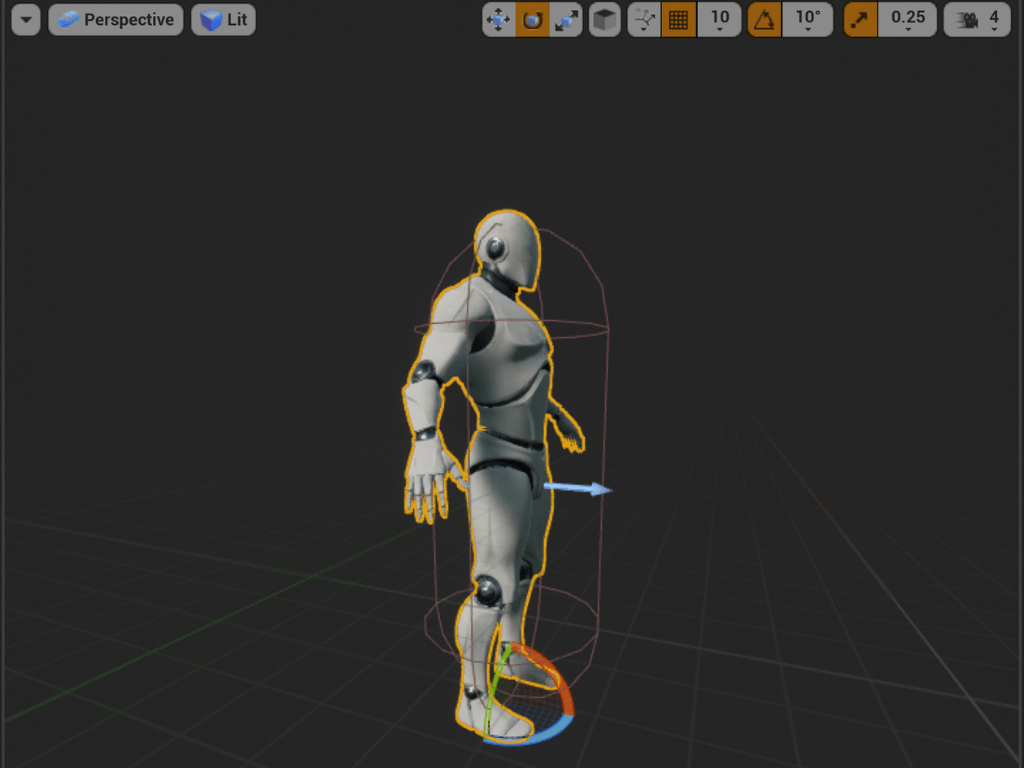Click the mannequin's head in viewport

click(508, 247)
